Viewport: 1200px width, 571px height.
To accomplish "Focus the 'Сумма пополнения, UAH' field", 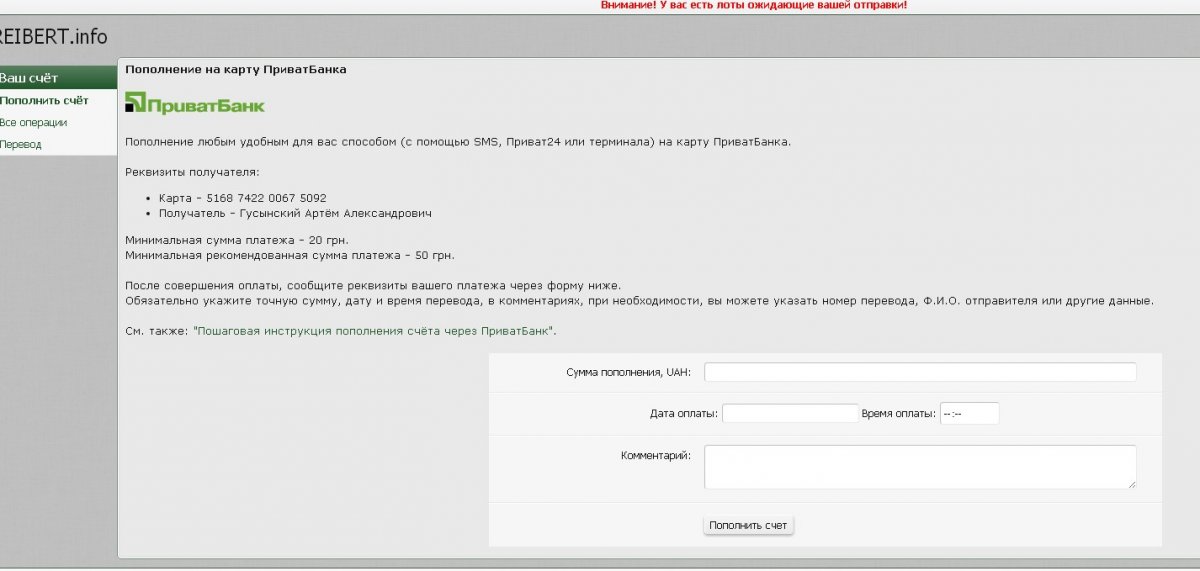I will tap(920, 372).
